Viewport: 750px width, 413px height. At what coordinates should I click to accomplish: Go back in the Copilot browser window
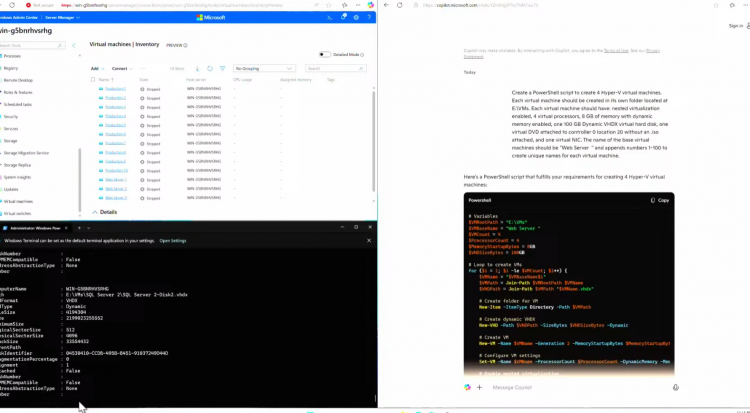pos(386,5)
